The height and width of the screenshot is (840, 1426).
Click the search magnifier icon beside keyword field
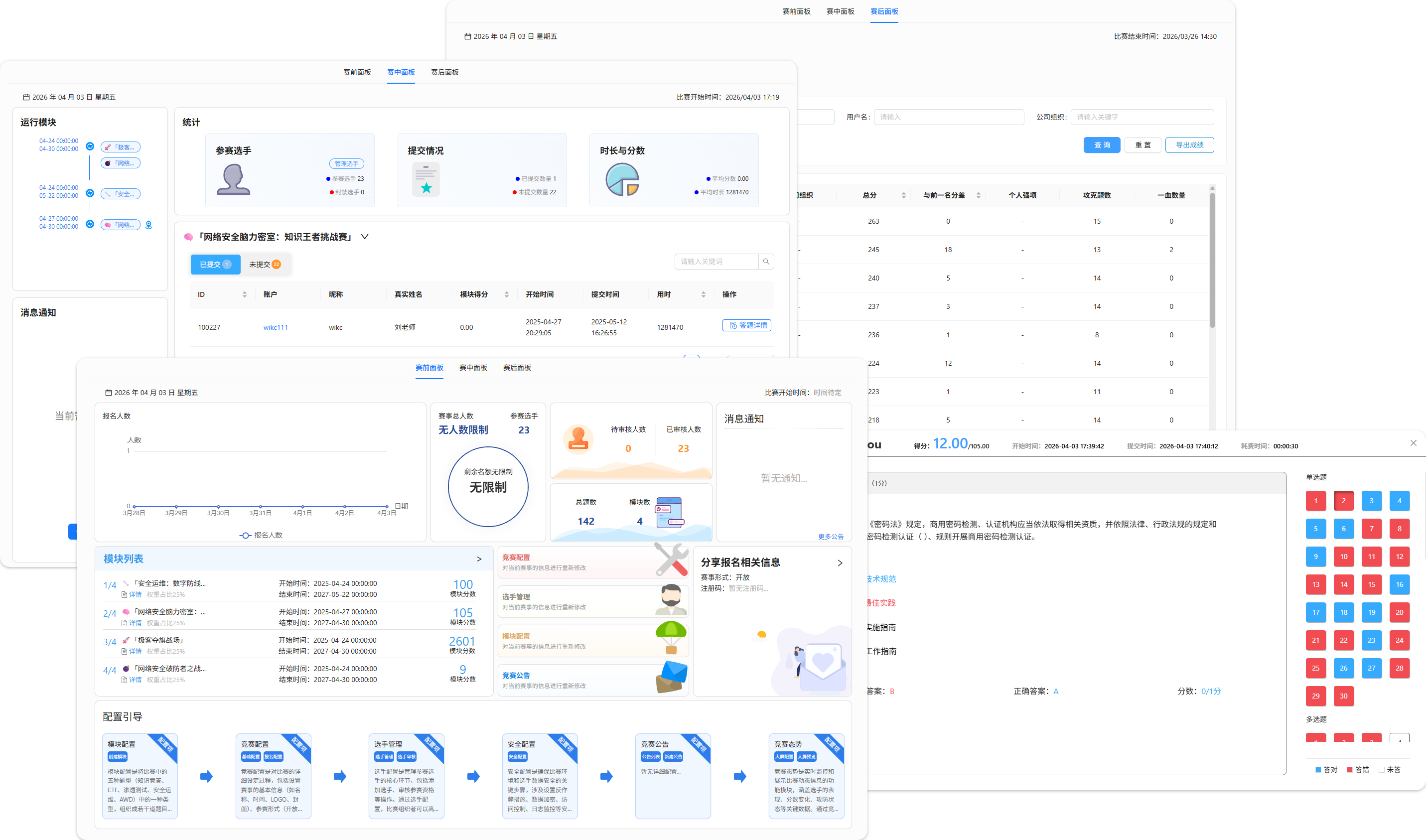tap(766, 262)
